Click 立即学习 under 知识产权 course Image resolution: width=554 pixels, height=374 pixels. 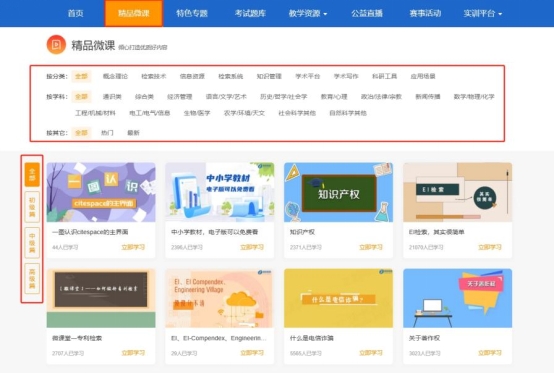pos(371,247)
